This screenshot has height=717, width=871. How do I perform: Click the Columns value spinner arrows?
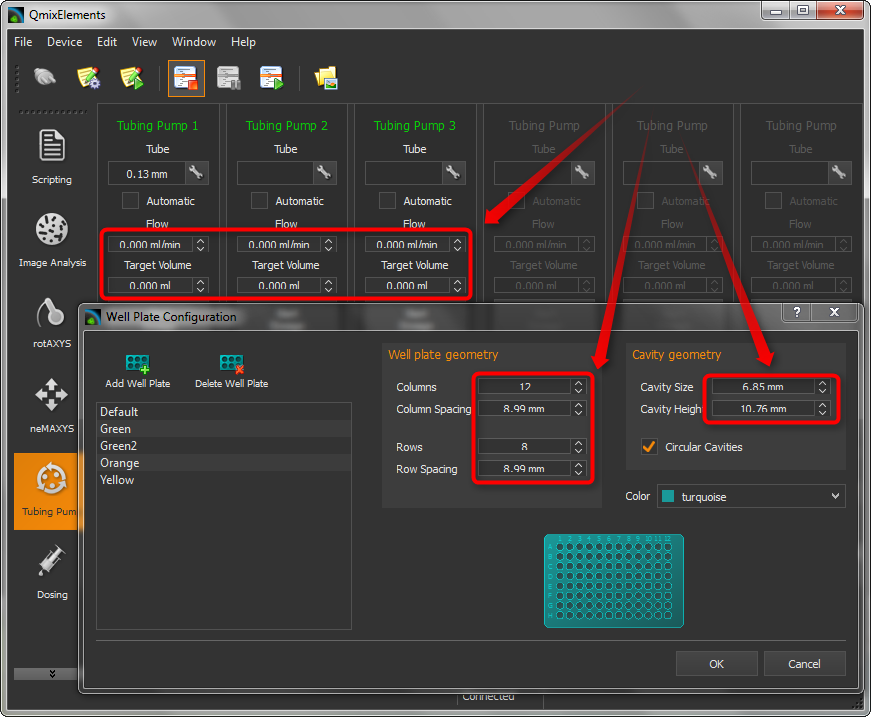click(x=577, y=387)
